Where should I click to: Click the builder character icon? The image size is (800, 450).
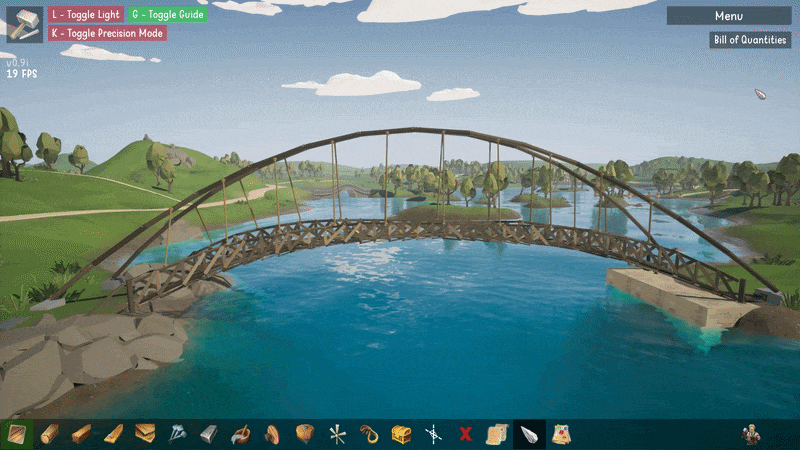pos(751,434)
